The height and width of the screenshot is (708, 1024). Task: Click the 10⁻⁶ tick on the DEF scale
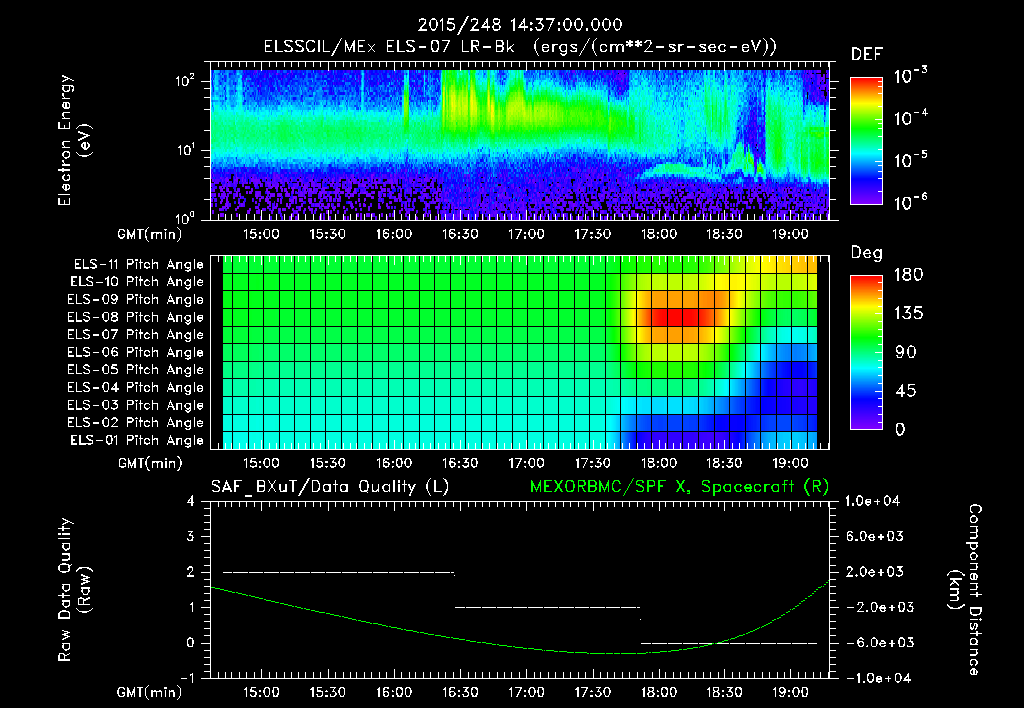pyautogui.click(x=910, y=202)
